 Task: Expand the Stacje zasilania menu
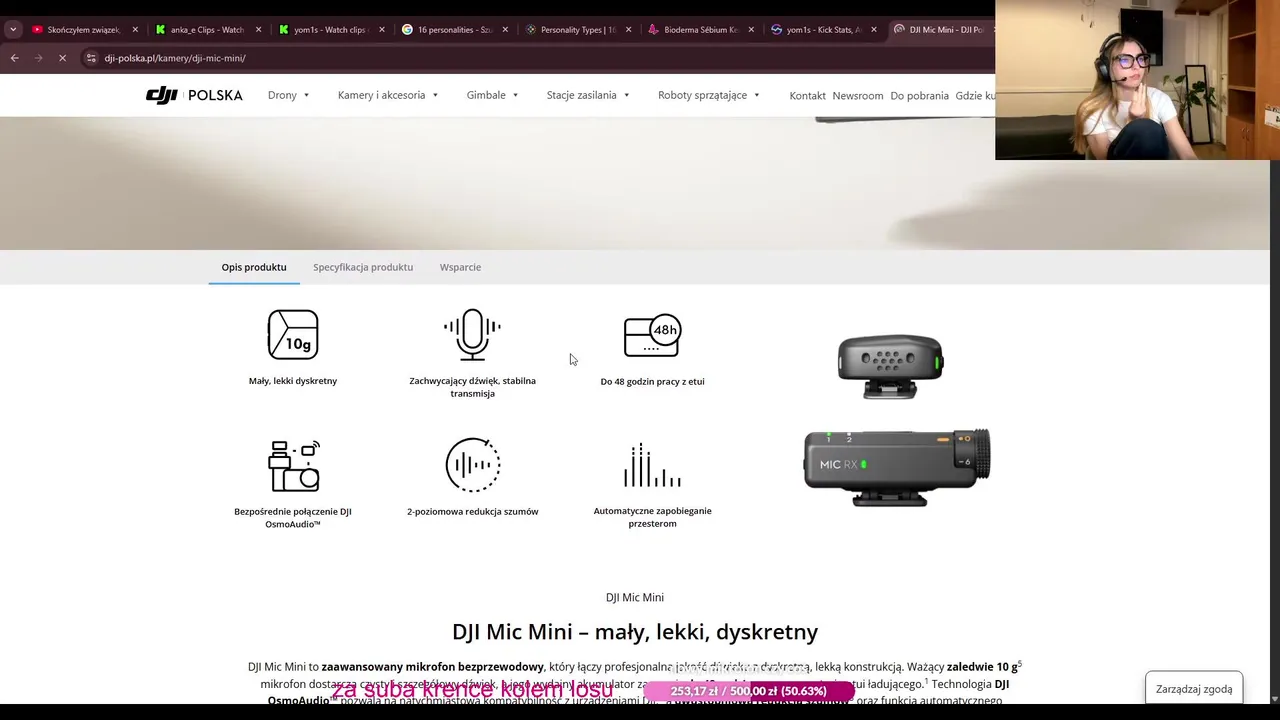(588, 95)
